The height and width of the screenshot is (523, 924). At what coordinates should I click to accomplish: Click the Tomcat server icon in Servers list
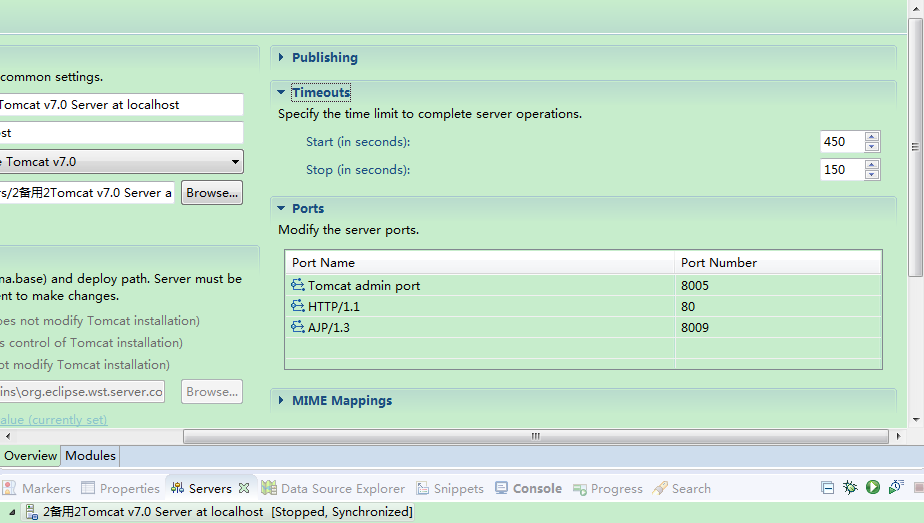coord(32,512)
